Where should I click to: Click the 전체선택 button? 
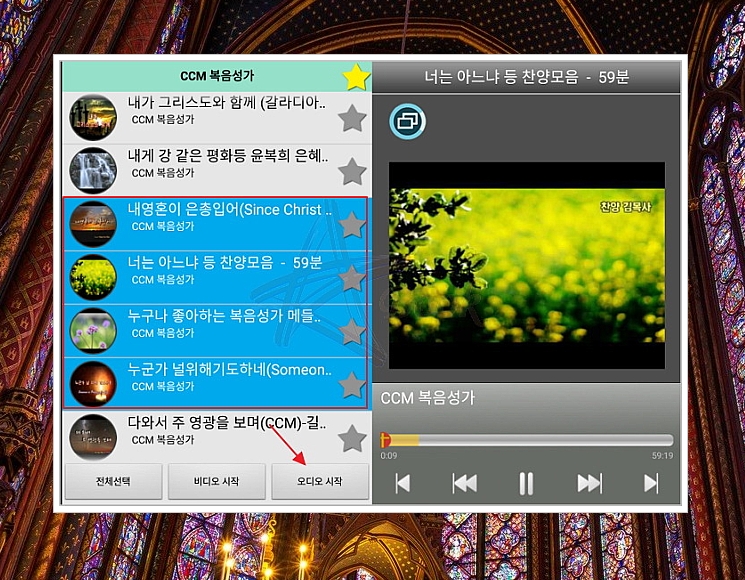[113, 482]
